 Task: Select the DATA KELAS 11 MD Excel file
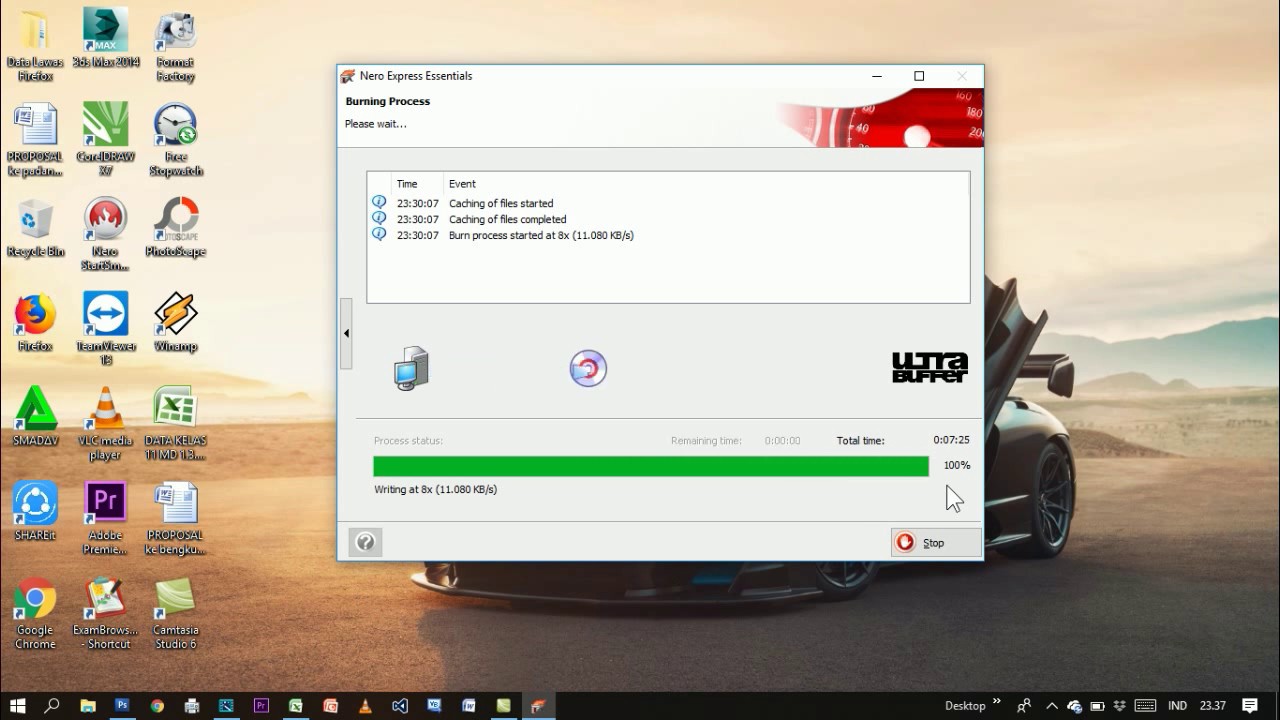(175, 423)
